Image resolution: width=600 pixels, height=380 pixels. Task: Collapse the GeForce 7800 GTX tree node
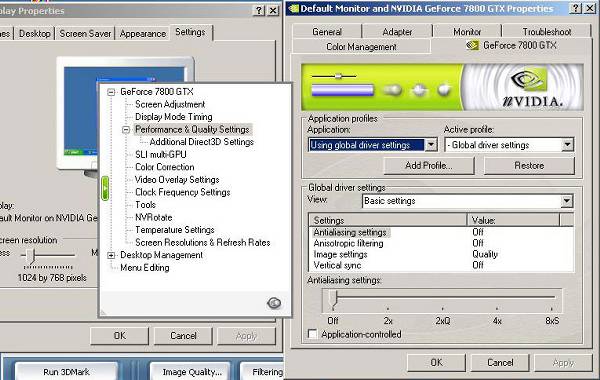111,92
